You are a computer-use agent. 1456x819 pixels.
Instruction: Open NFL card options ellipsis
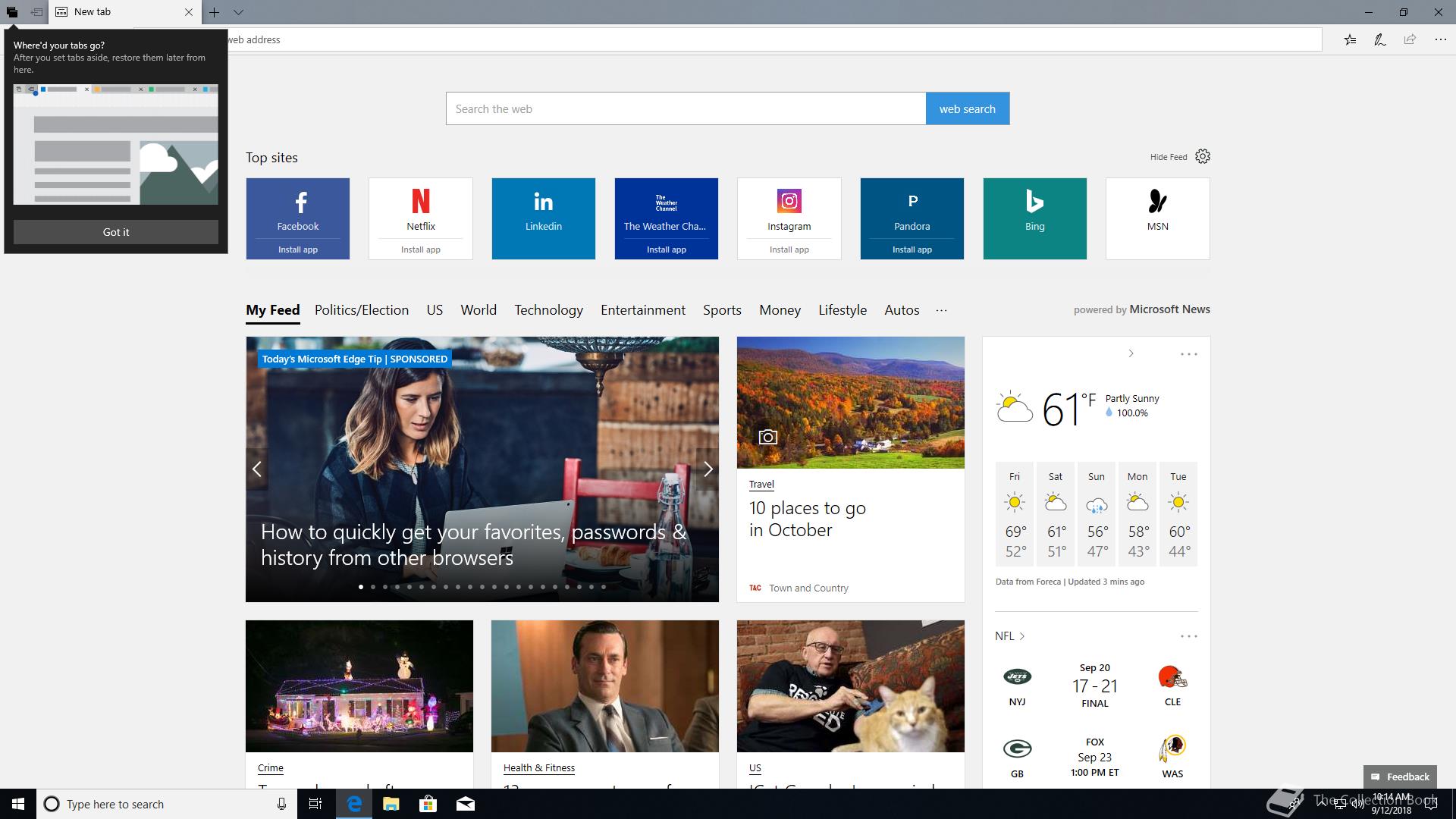1188,636
